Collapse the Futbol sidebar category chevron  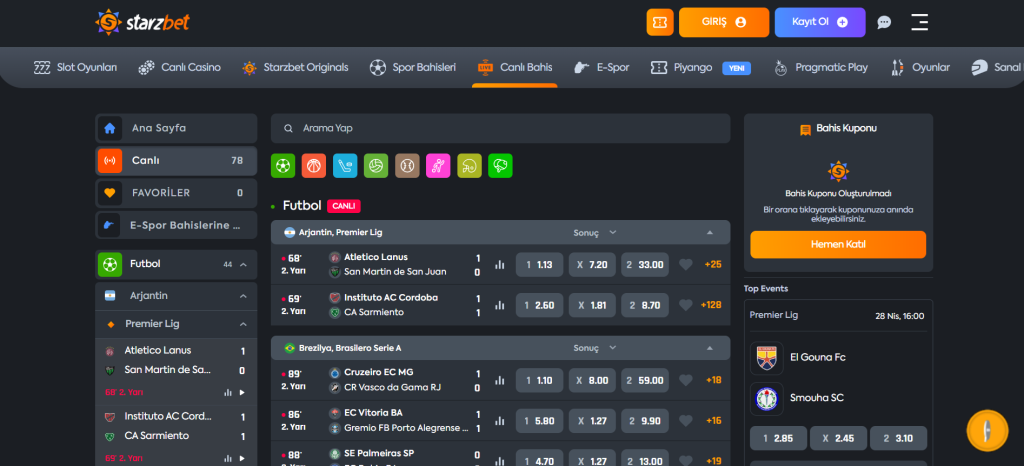coord(243,264)
